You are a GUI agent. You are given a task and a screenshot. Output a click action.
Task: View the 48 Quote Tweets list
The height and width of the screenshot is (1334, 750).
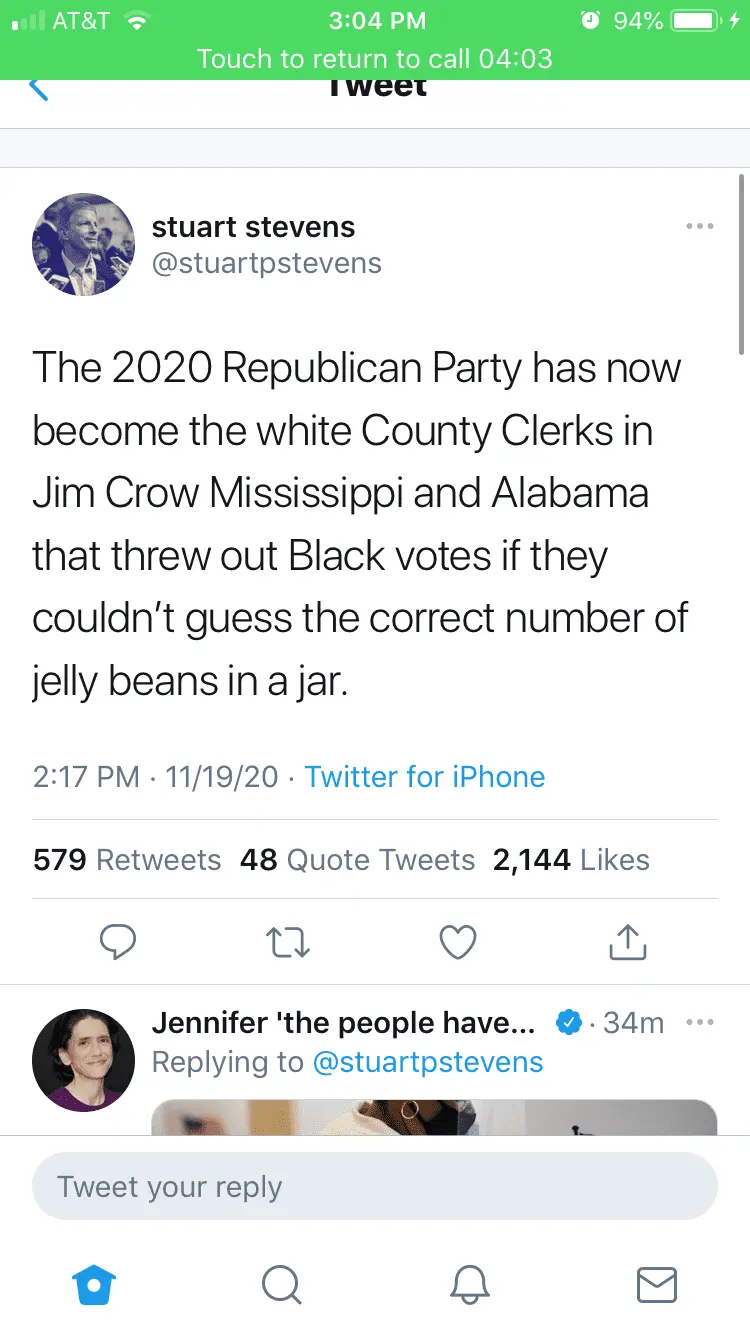357,860
